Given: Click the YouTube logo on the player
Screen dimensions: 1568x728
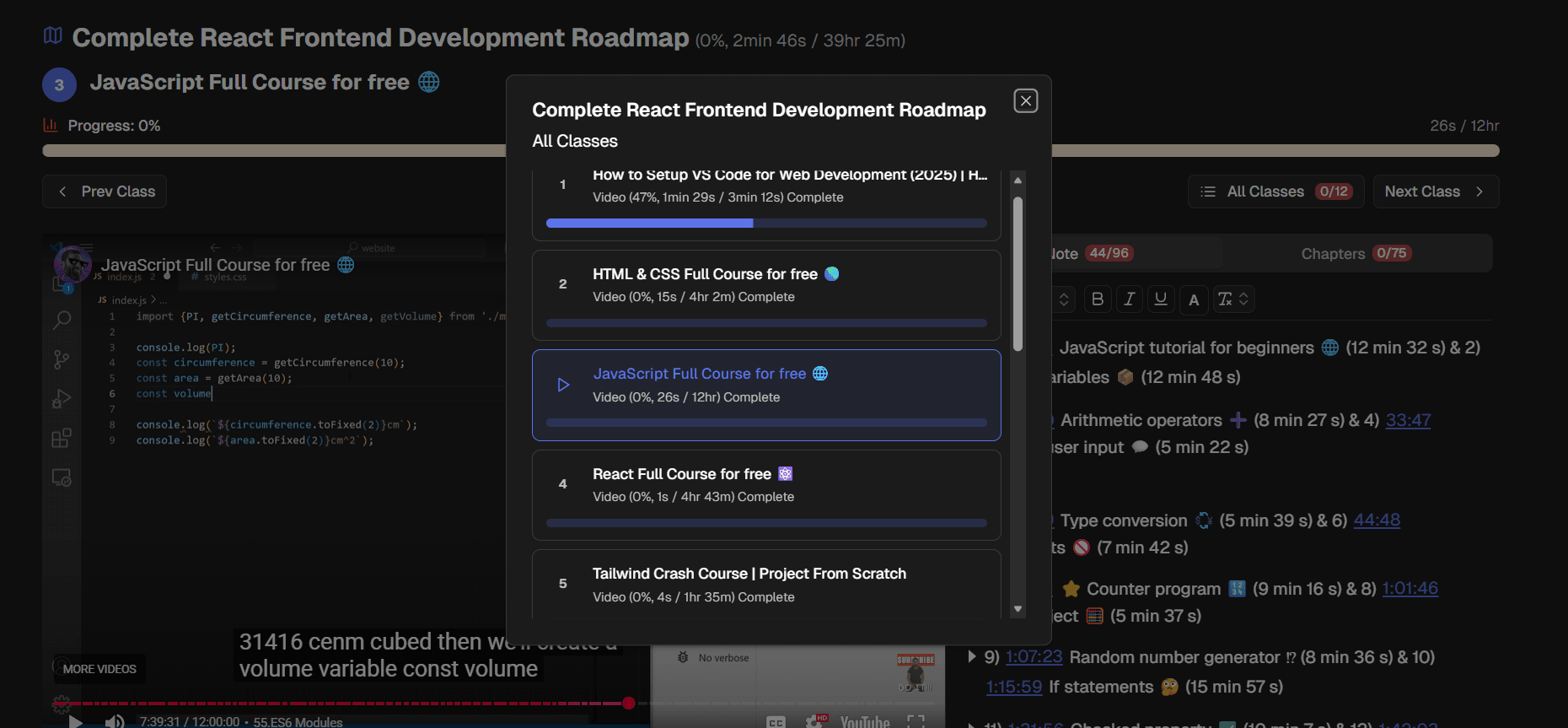Looking at the screenshot, I should 865,722.
